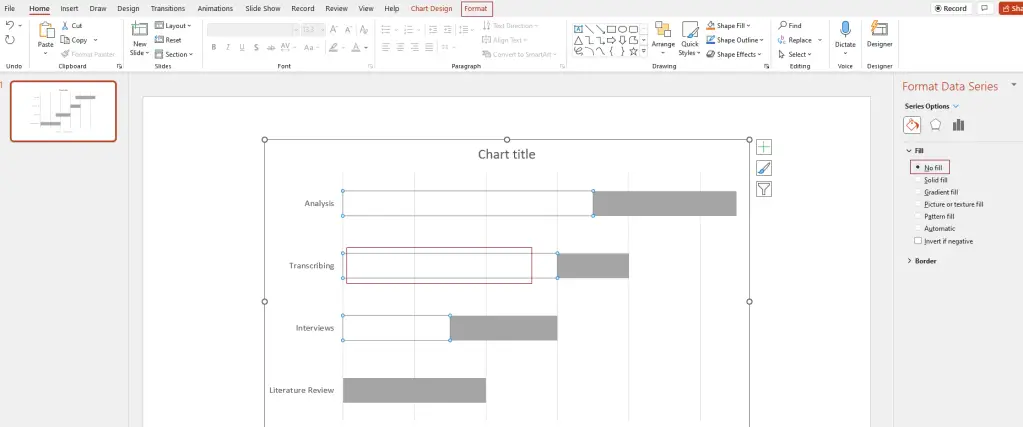Screen dimensions: 1023x427
Task: Click the Chart Styles brush button
Action: tap(763, 168)
